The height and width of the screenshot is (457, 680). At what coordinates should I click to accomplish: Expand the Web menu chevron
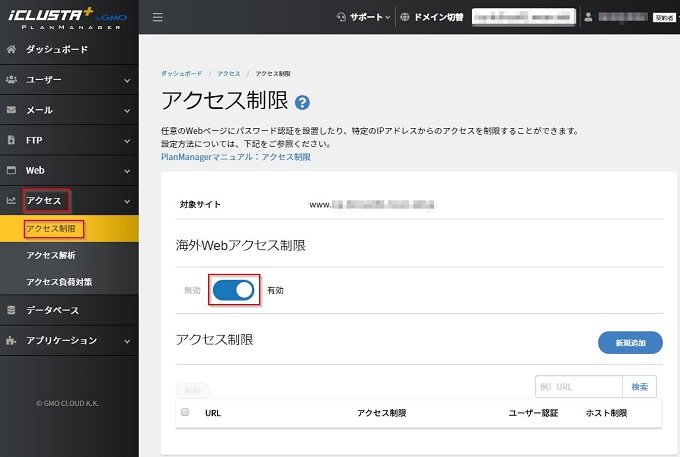127,172
